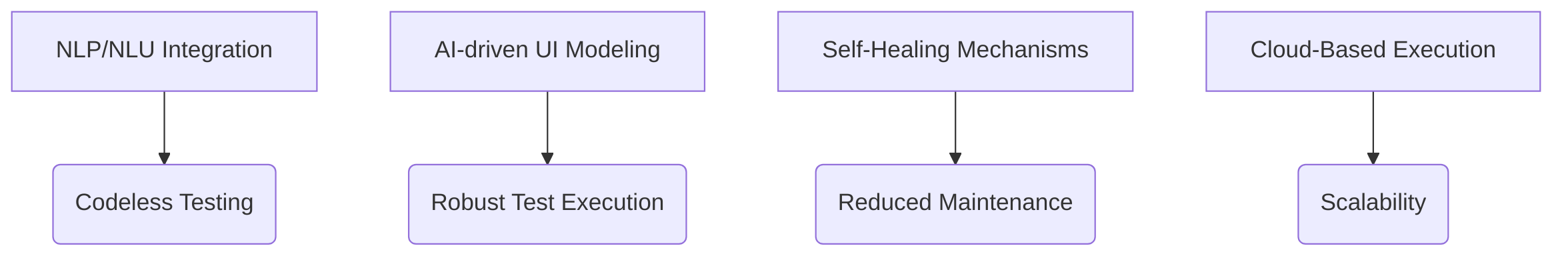Select connector line below NLP/NLU Integration

click(164, 123)
